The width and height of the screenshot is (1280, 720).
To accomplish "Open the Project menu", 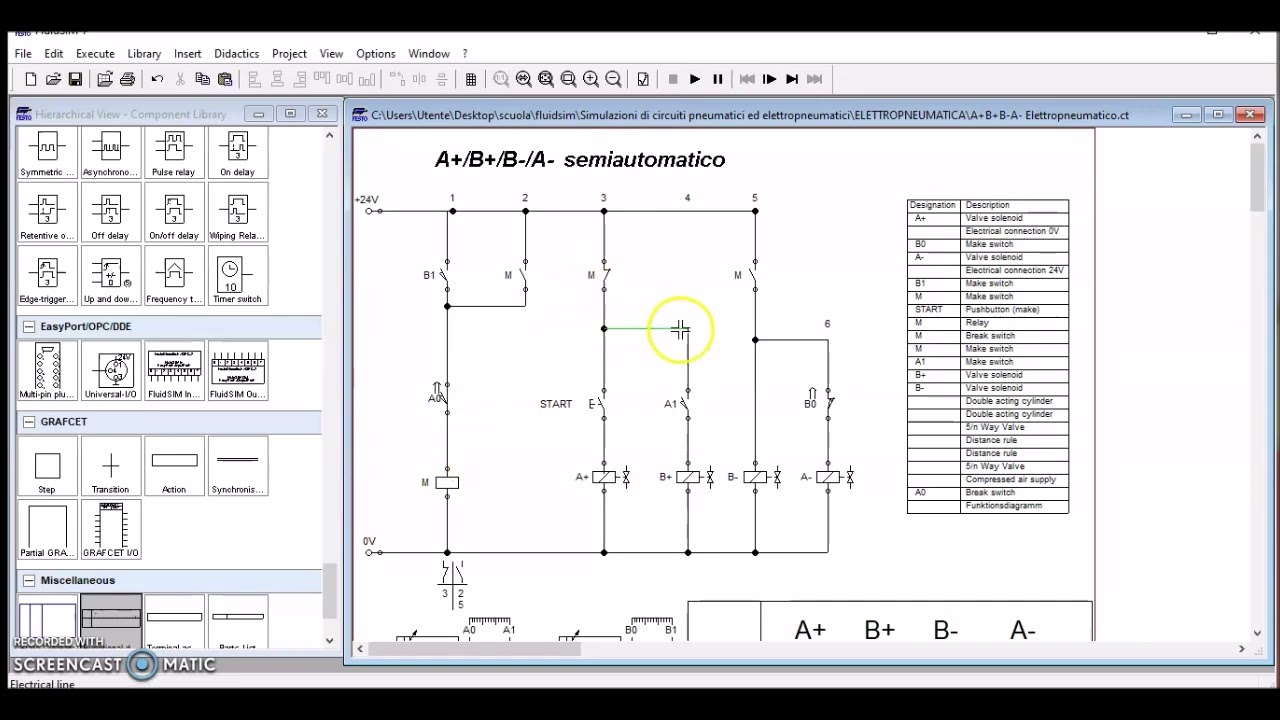I will 289,54.
